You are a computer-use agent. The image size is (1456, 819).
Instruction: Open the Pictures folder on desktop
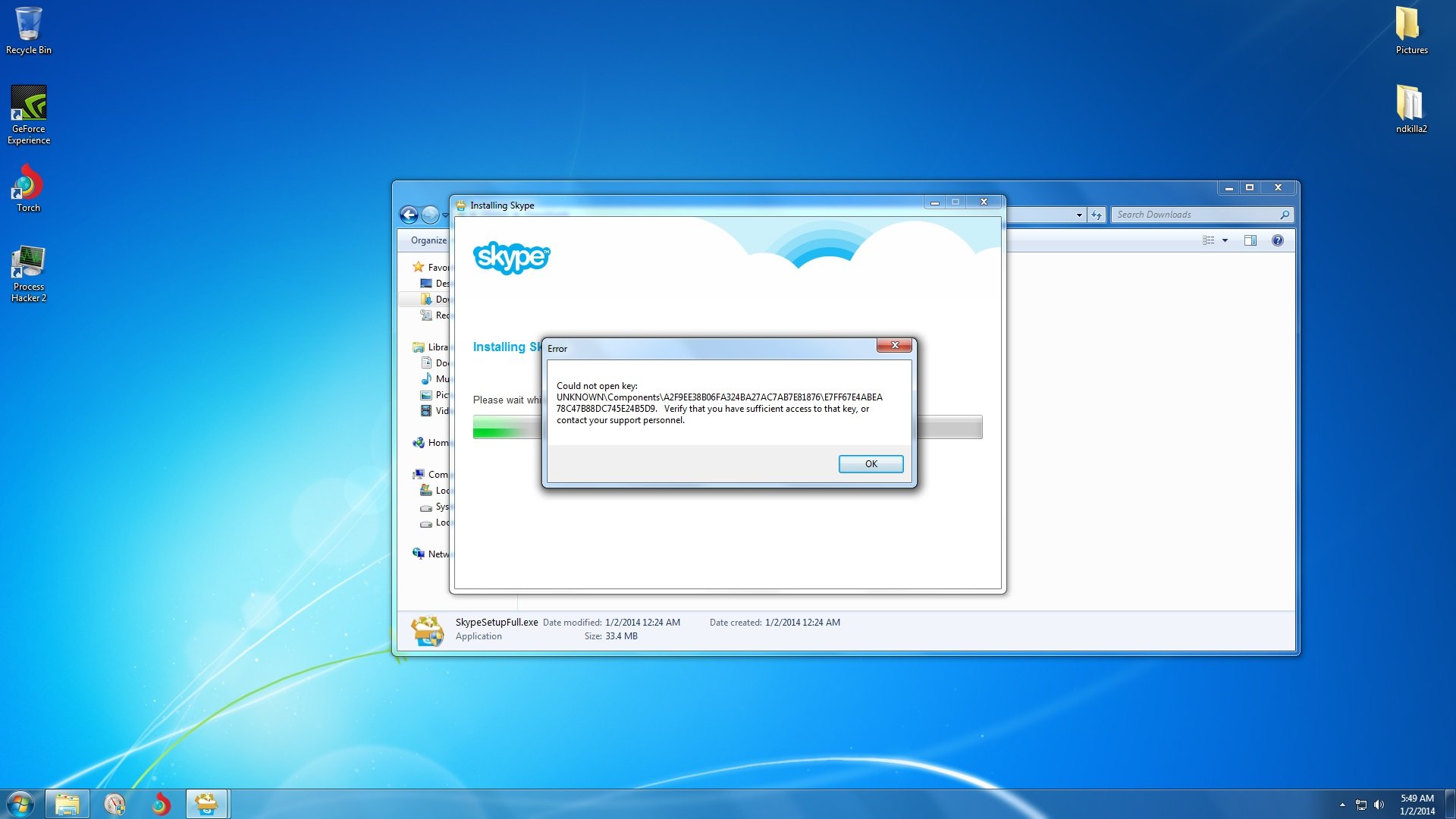point(1411,31)
